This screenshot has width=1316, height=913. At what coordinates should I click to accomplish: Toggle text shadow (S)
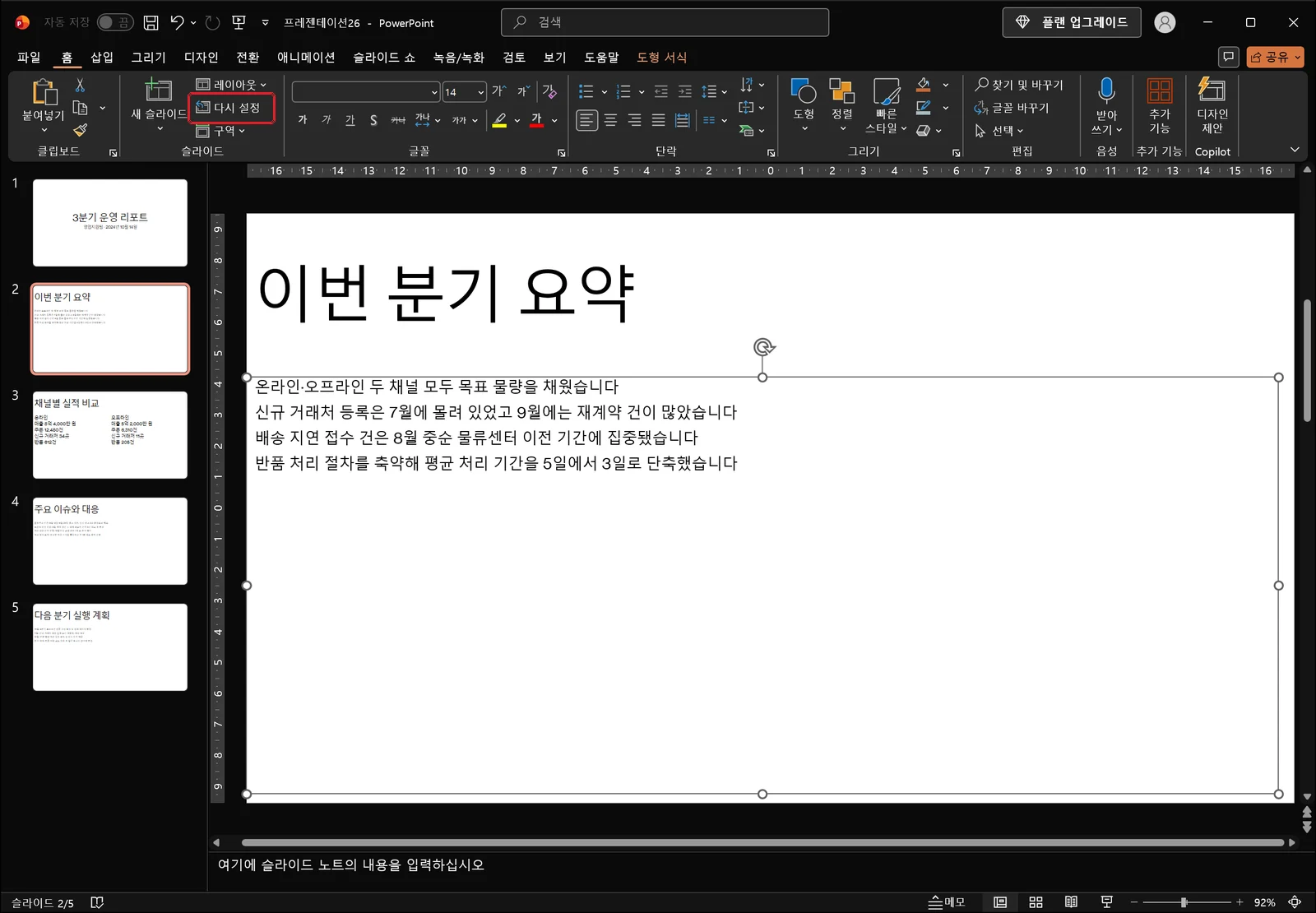[x=374, y=120]
